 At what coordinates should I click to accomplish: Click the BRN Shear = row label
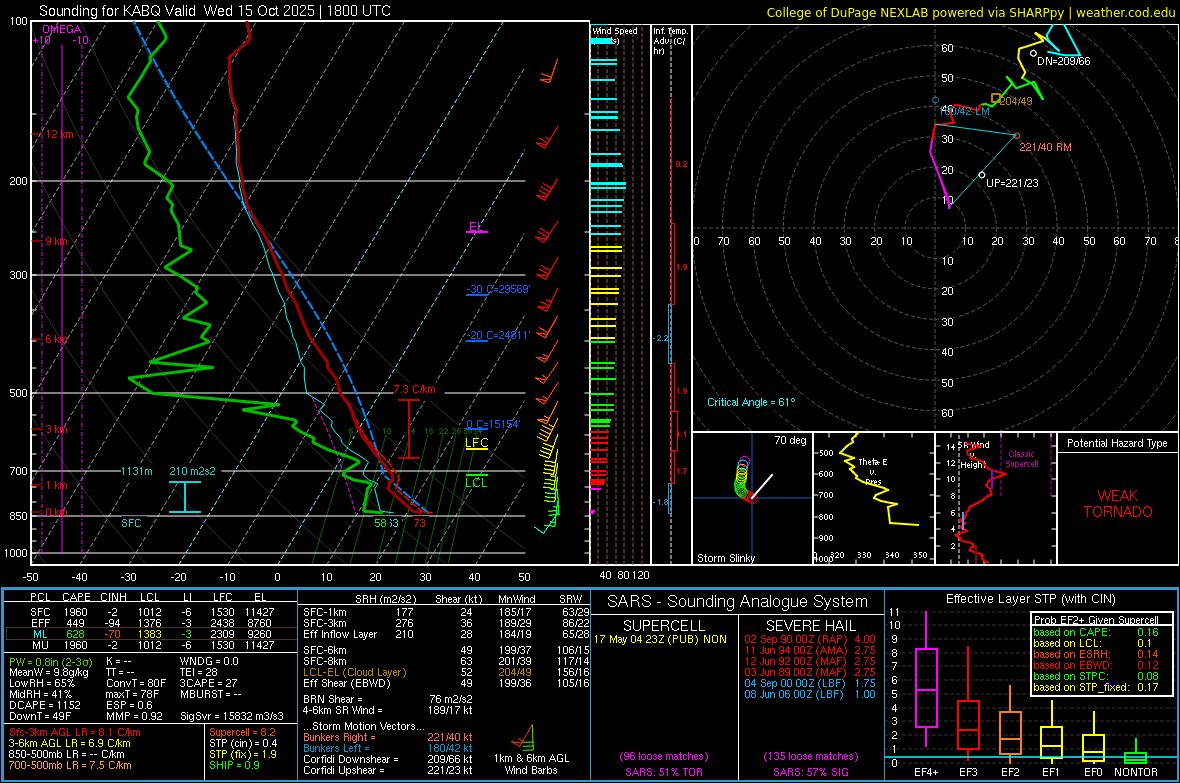click(333, 699)
